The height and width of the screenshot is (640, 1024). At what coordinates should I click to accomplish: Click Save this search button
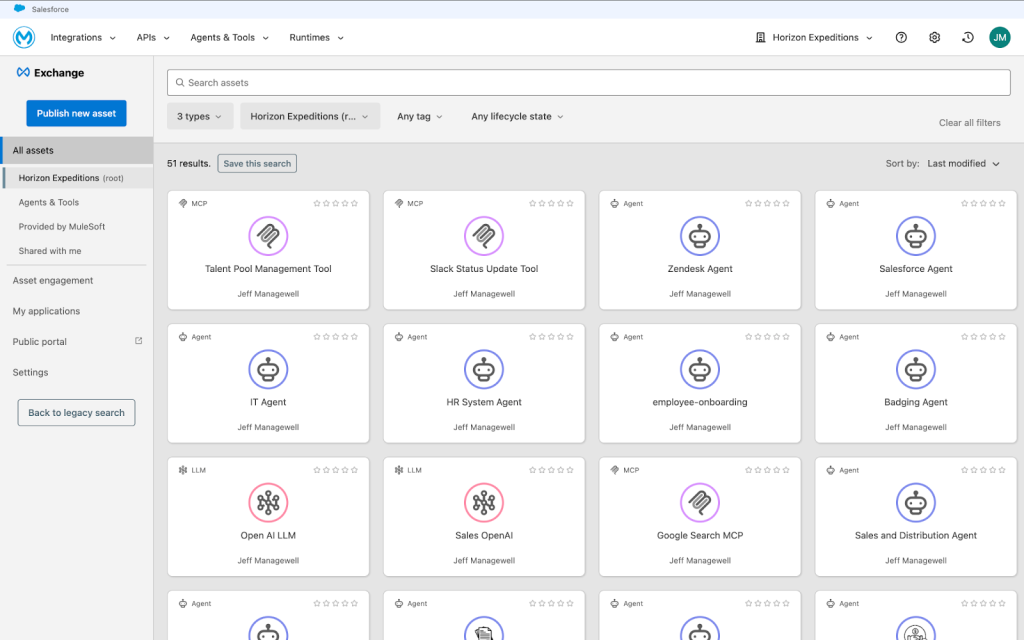[257, 164]
